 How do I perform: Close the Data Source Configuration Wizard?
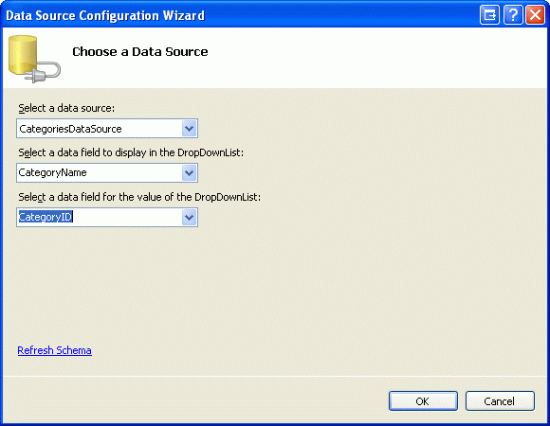pyautogui.click(x=535, y=15)
